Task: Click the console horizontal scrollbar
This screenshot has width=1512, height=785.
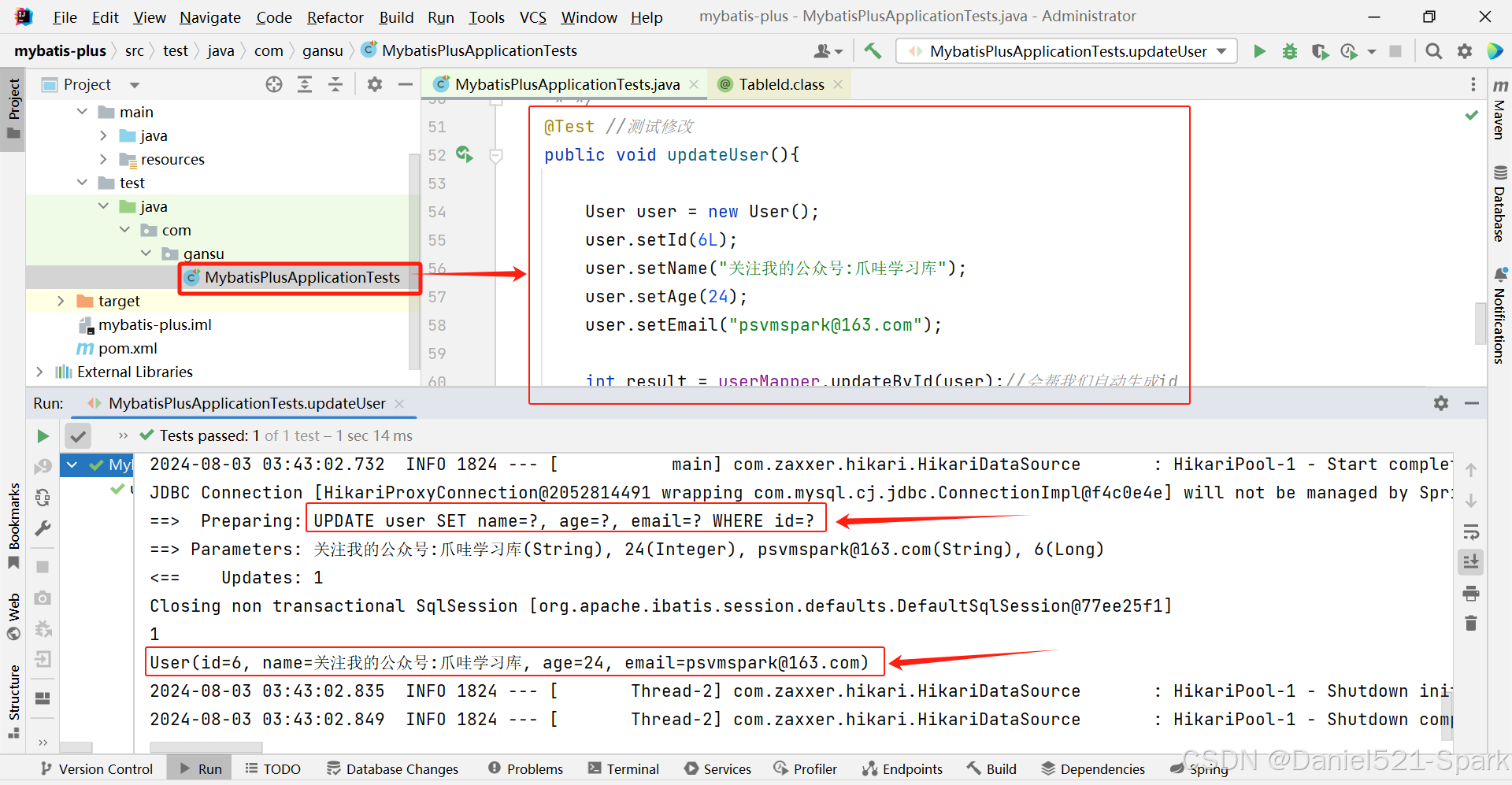Action: coord(206,746)
